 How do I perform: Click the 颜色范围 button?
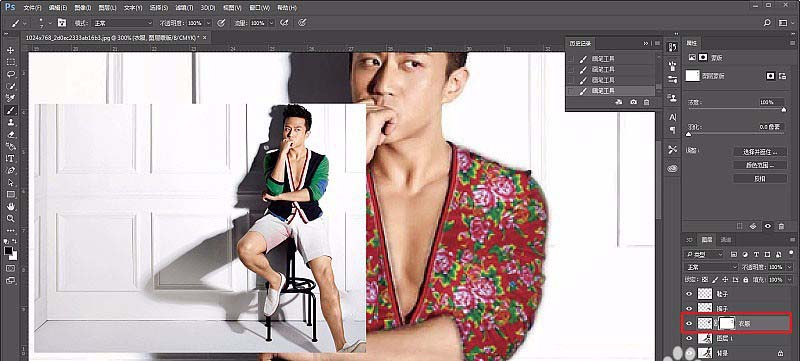(x=760, y=165)
